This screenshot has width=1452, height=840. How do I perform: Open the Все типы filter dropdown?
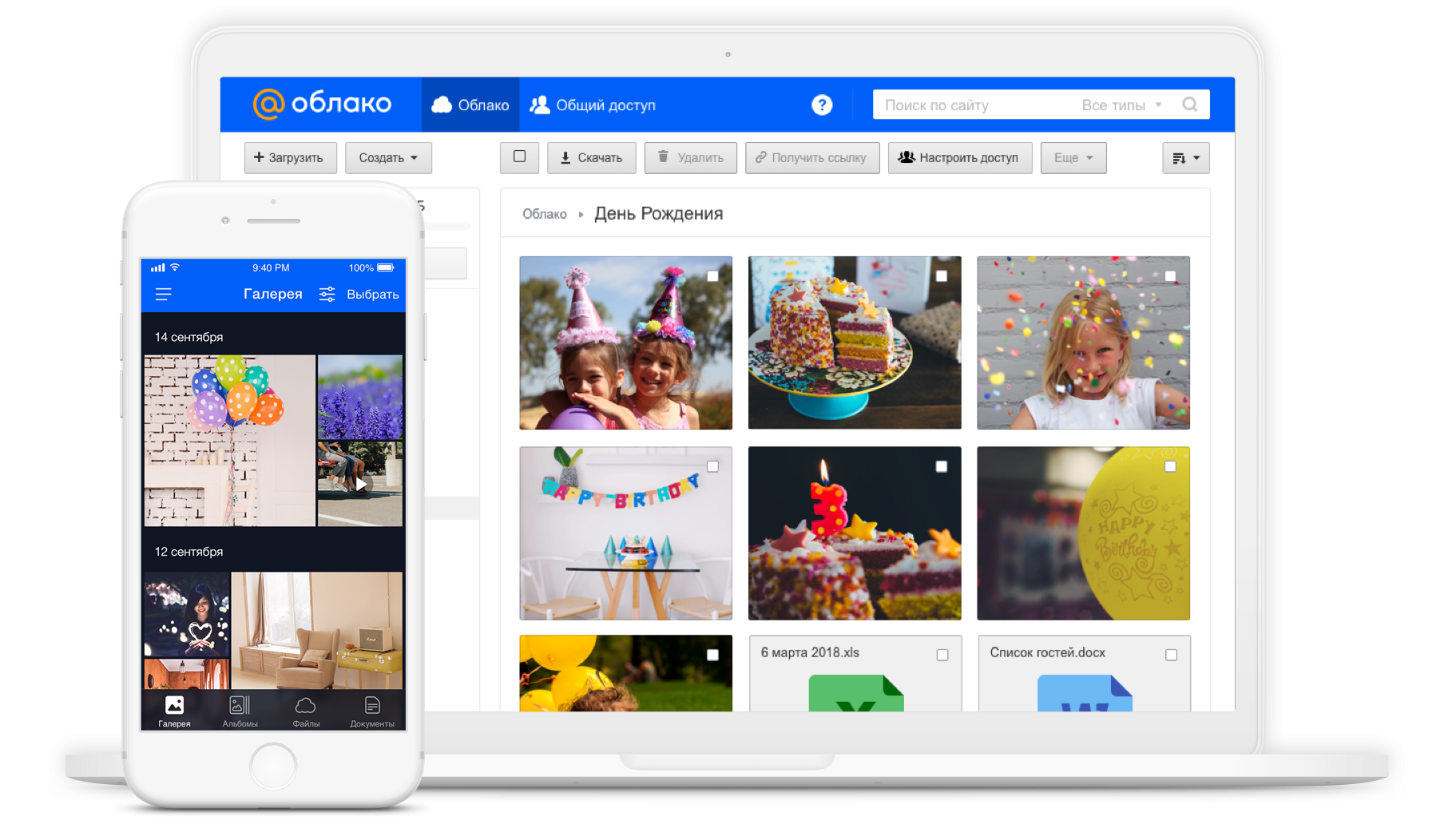coord(1121,105)
